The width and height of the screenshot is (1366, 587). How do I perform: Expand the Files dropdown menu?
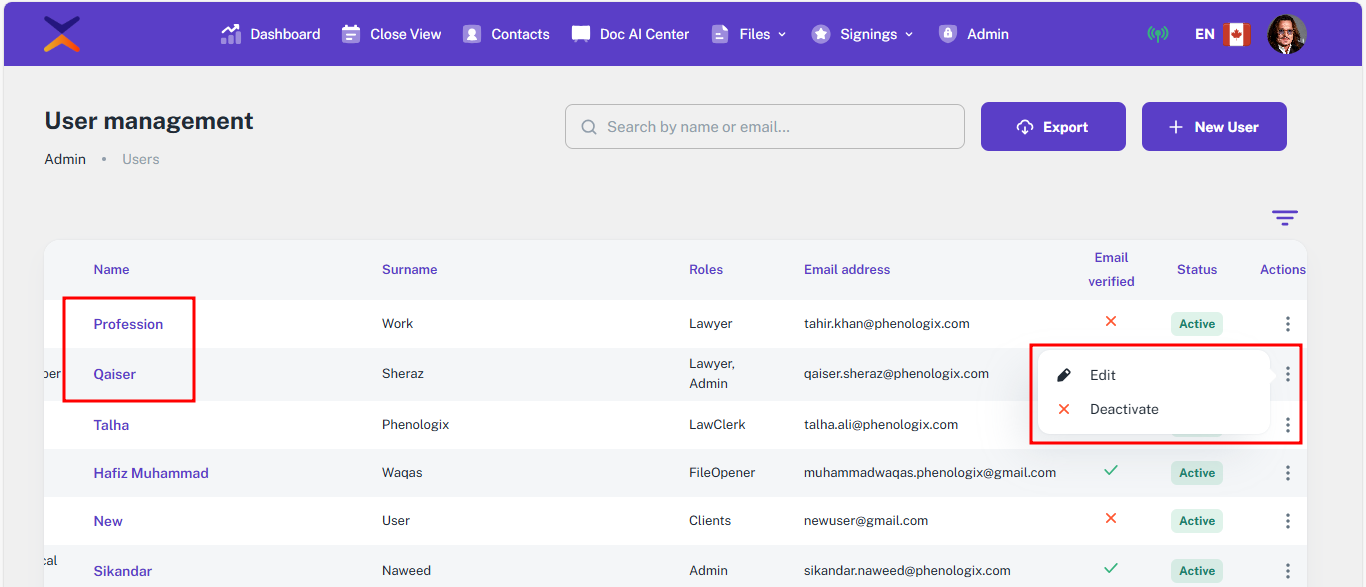pyautogui.click(x=749, y=34)
